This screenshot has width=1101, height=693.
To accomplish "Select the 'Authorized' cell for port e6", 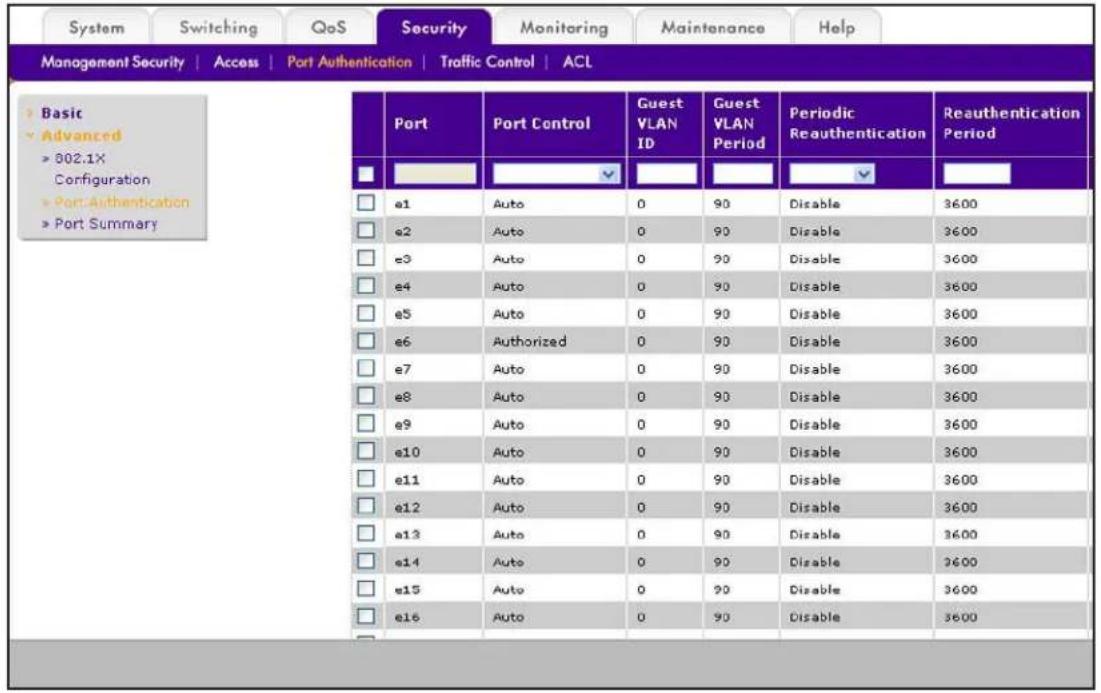I will (x=529, y=341).
